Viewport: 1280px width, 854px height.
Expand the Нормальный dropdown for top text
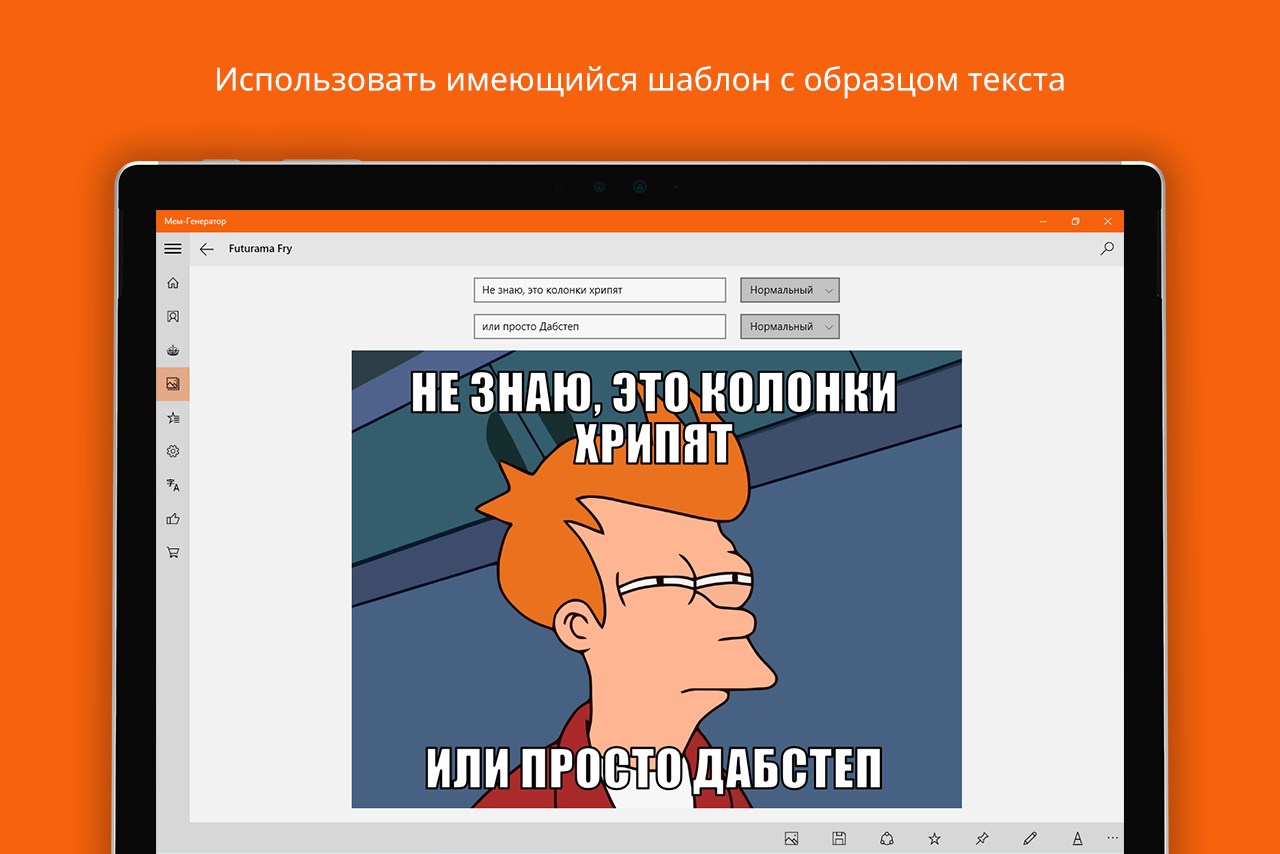(790, 290)
